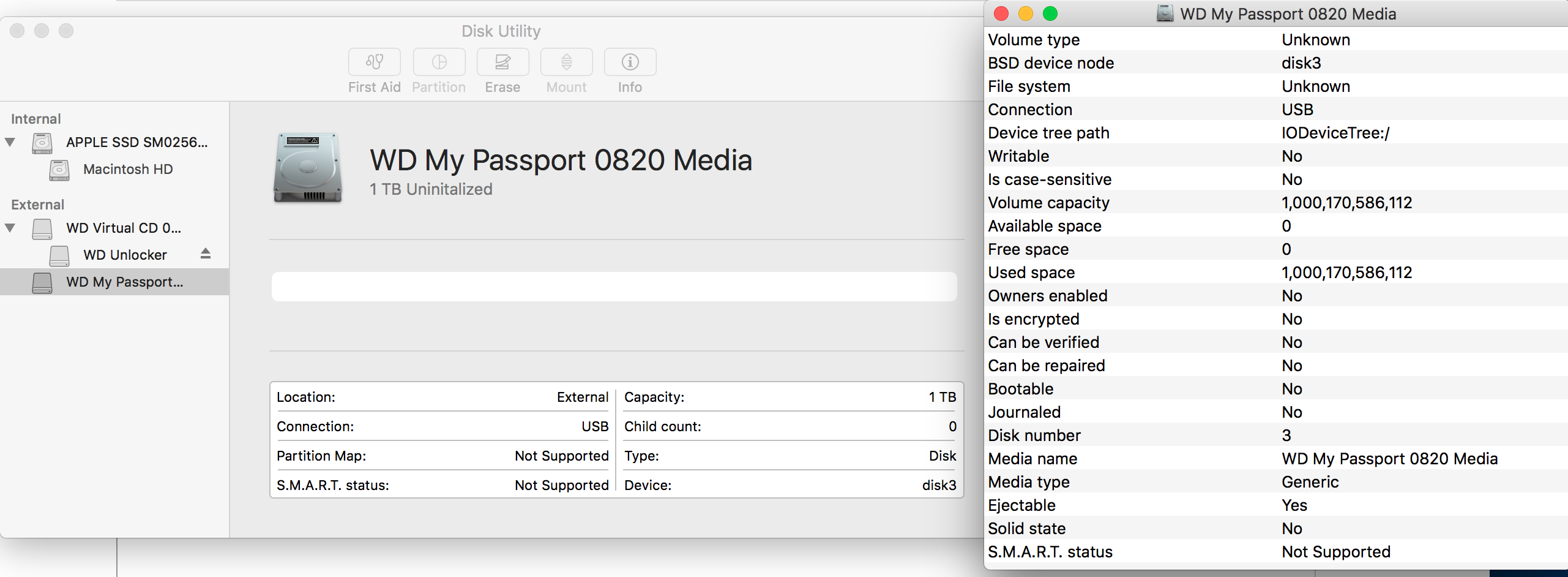Select the Erase tool
The width and height of the screenshot is (1568, 577).
(x=502, y=69)
